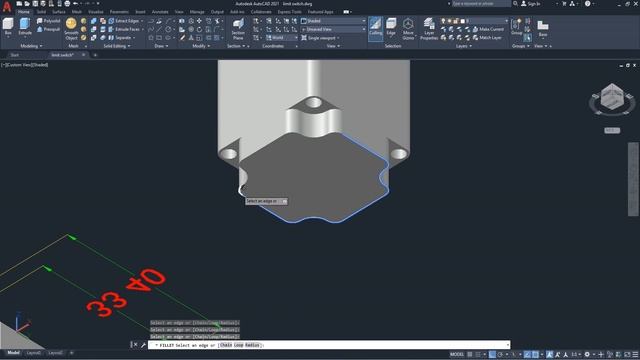
Task: Expand the Layers panel dropdown
Action: [x=464, y=46]
